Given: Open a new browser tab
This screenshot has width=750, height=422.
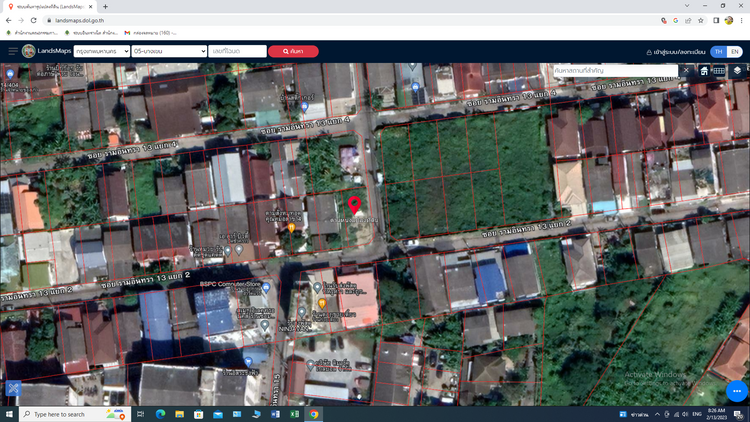Looking at the screenshot, I should (x=106, y=6).
